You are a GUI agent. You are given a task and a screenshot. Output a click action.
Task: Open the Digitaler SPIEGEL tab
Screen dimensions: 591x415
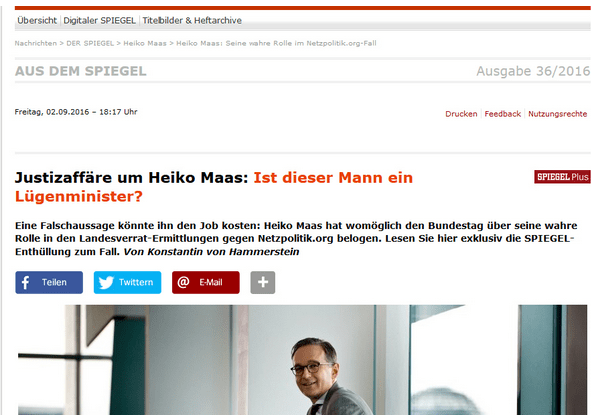click(100, 20)
